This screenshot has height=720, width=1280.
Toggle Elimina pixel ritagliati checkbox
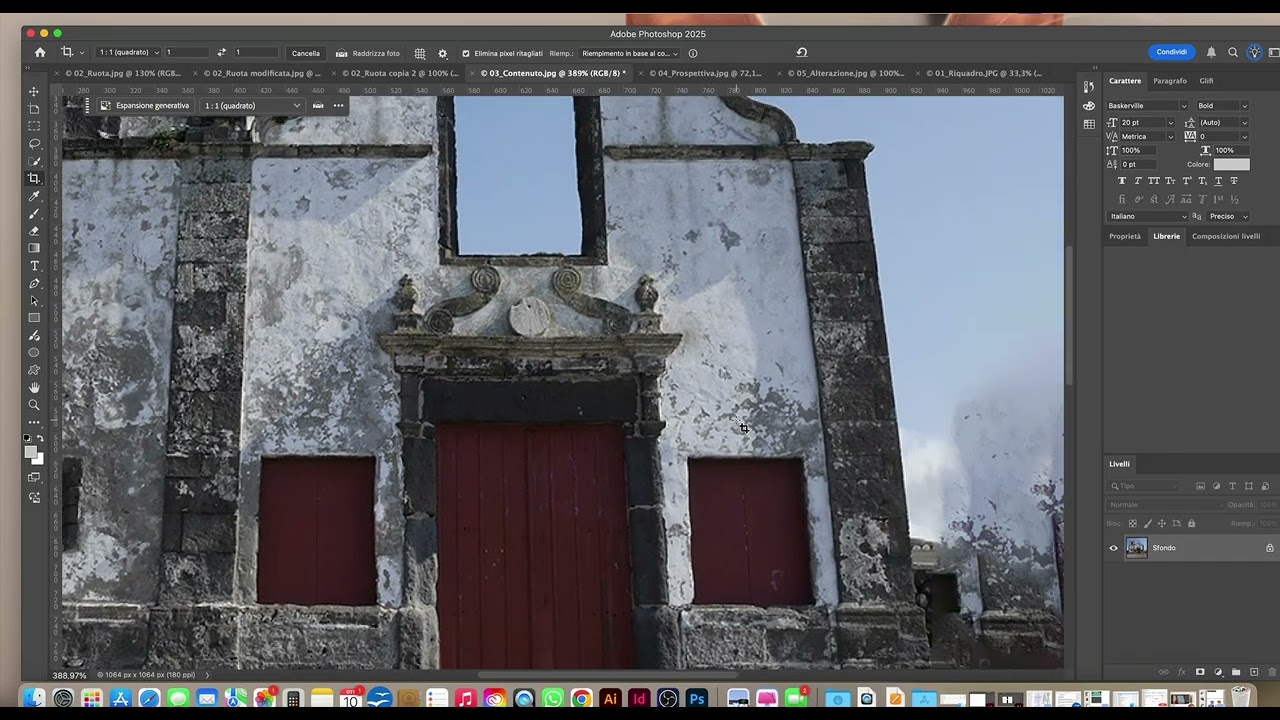pos(466,53)
